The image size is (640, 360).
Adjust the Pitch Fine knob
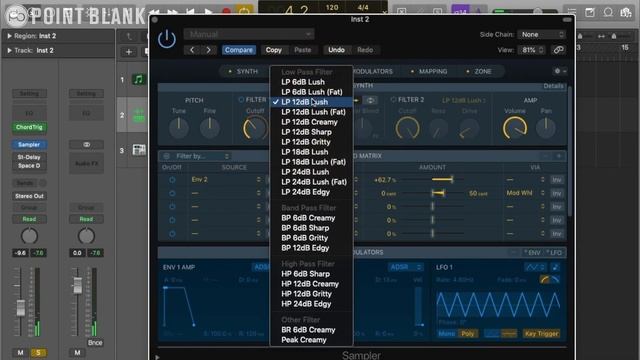coord(209,128)
